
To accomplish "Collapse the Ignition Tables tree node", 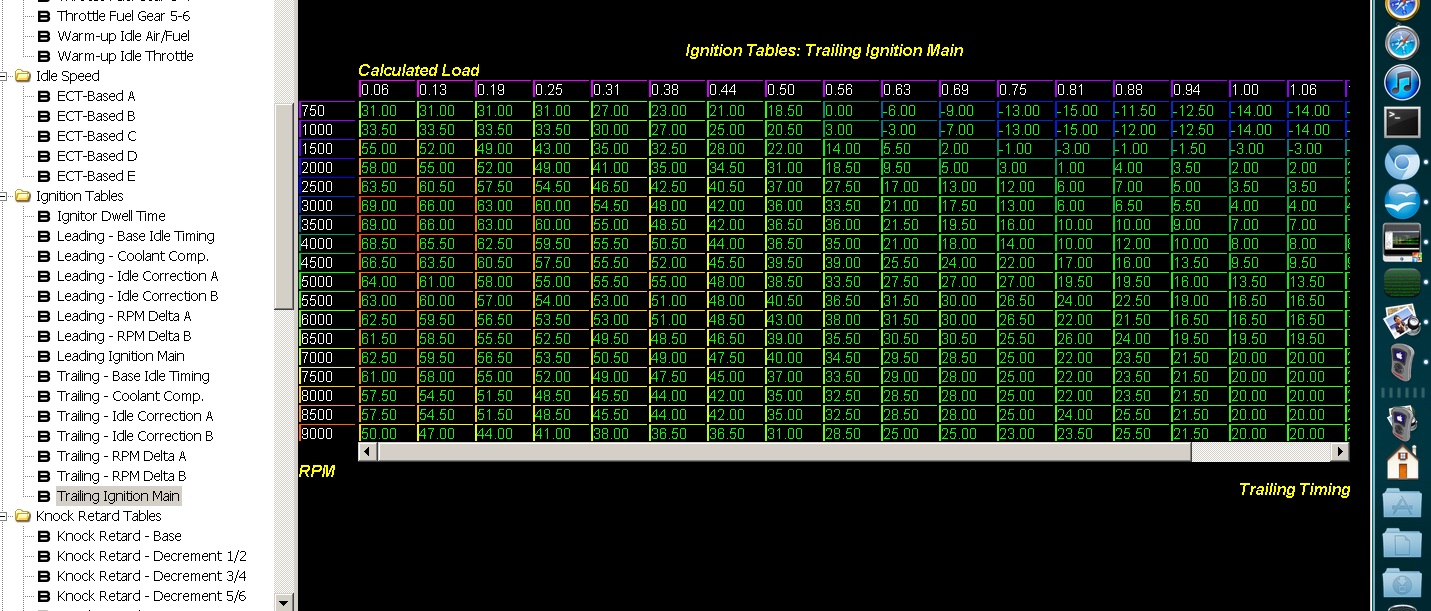I will coord(5,196).
